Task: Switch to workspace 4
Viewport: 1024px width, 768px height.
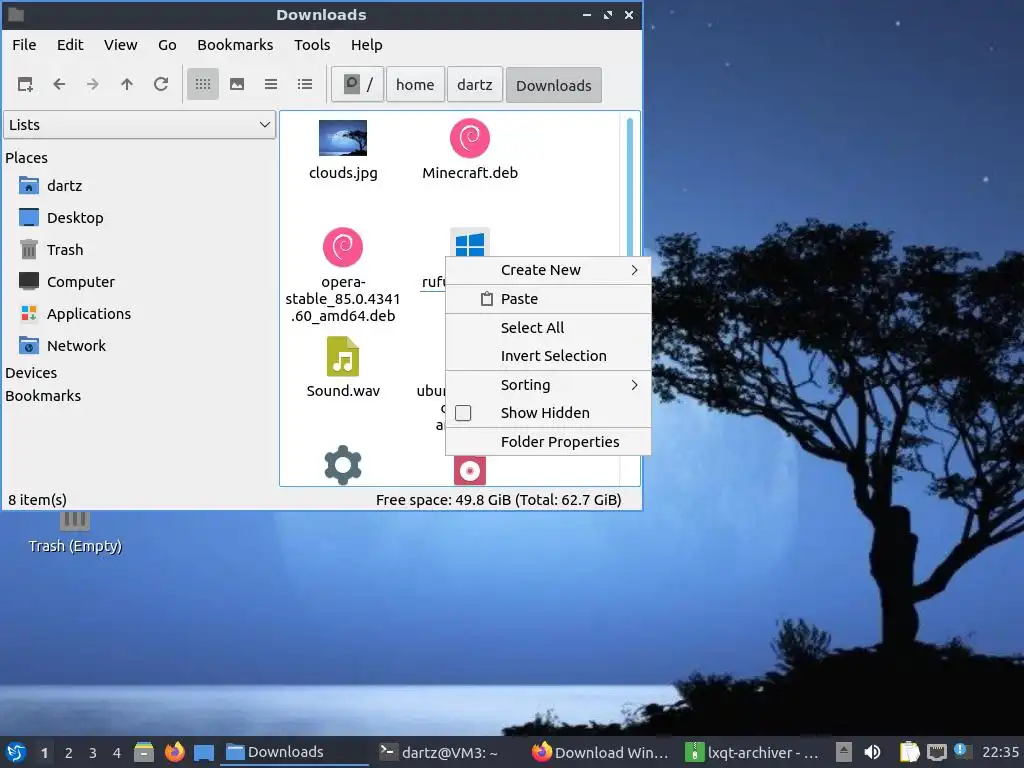Action: 117,753
